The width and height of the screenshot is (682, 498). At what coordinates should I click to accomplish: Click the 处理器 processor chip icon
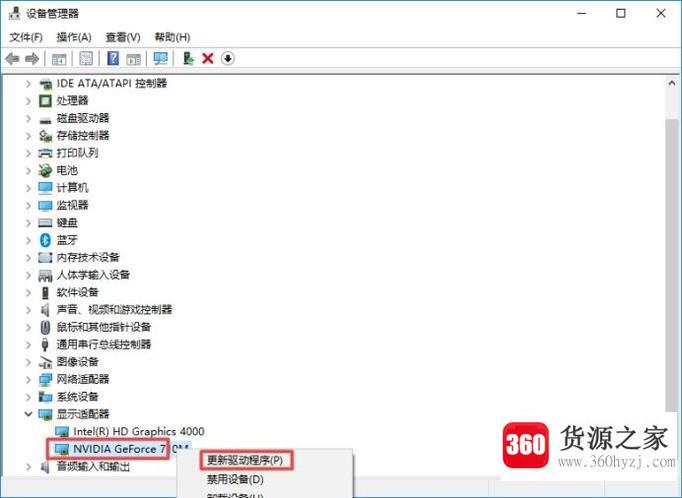(x=45, y=101)
